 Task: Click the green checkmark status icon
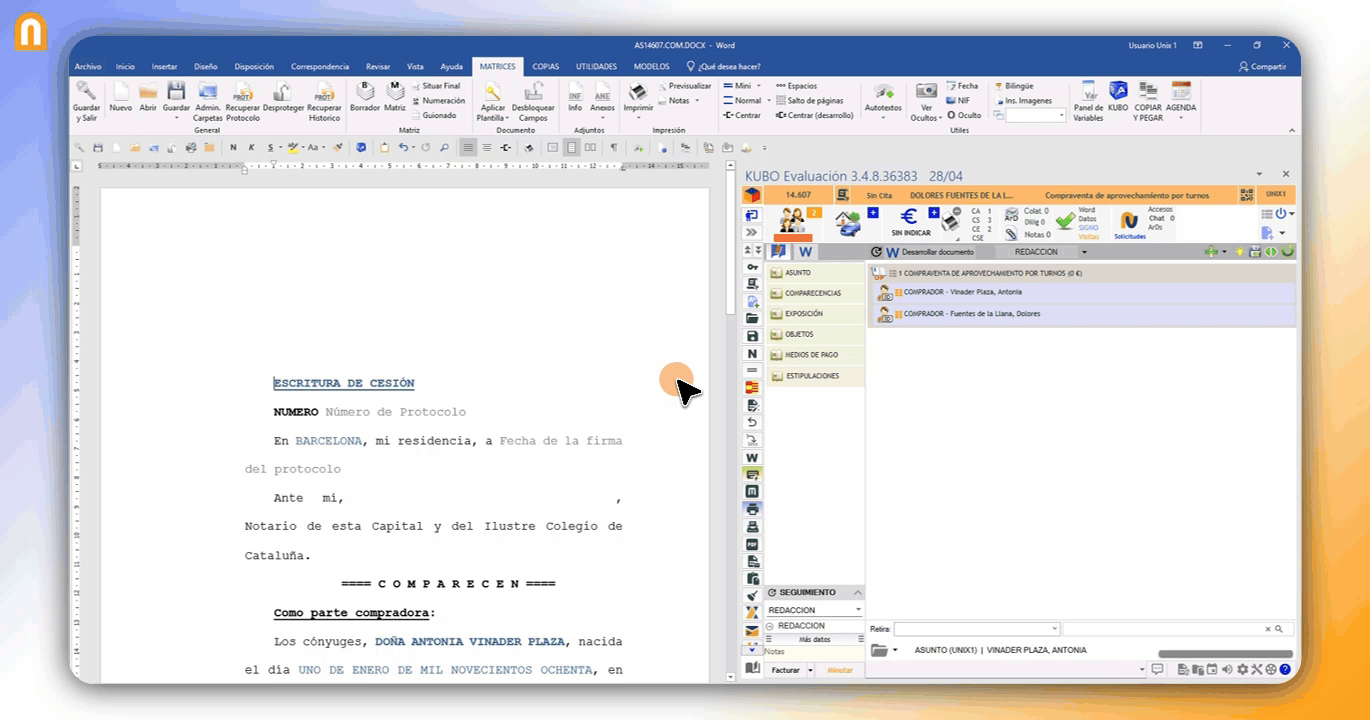point(1065,221)
